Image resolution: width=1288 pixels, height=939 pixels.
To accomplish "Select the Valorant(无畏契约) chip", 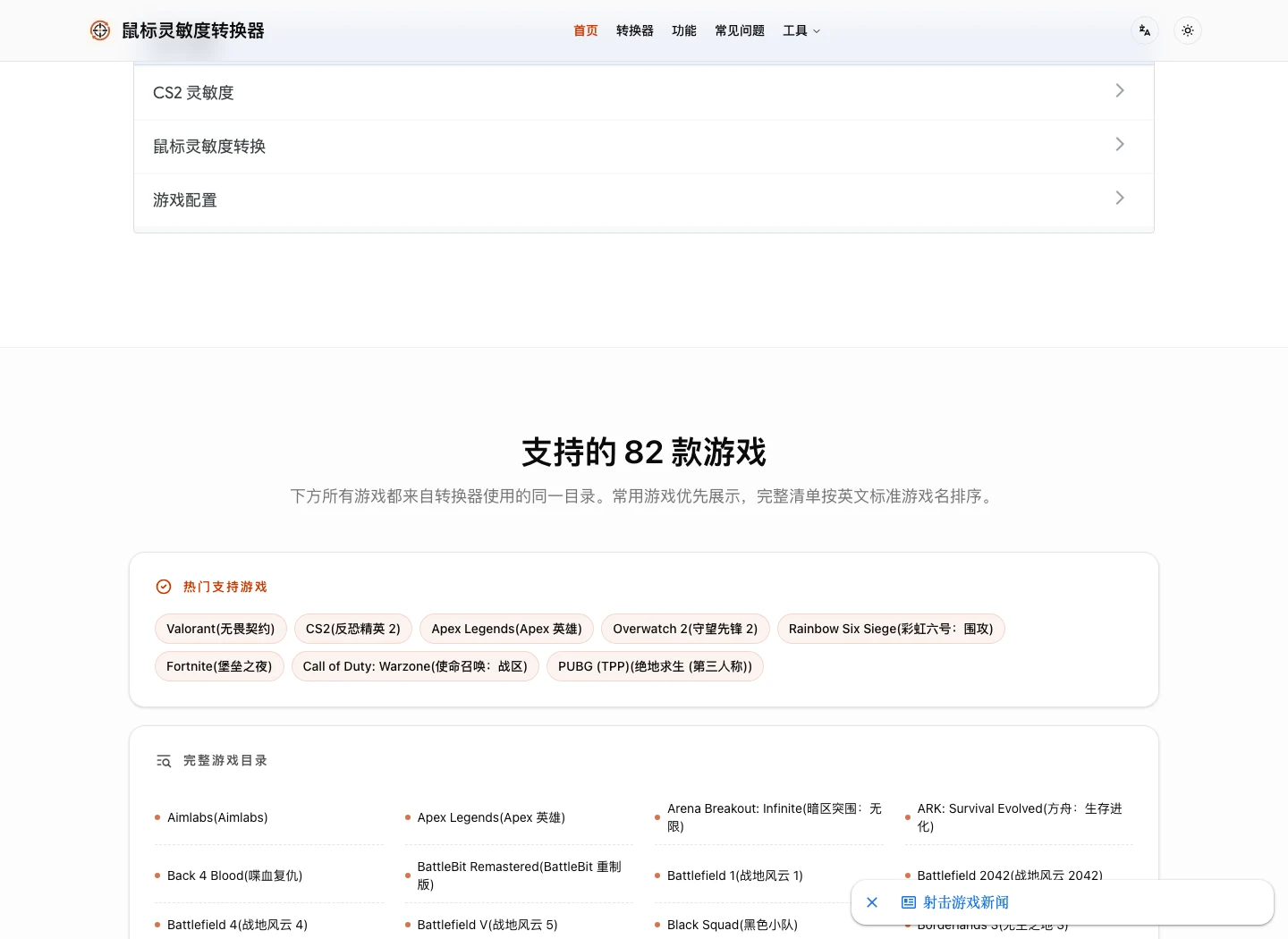I will click(x=221, y=629).
